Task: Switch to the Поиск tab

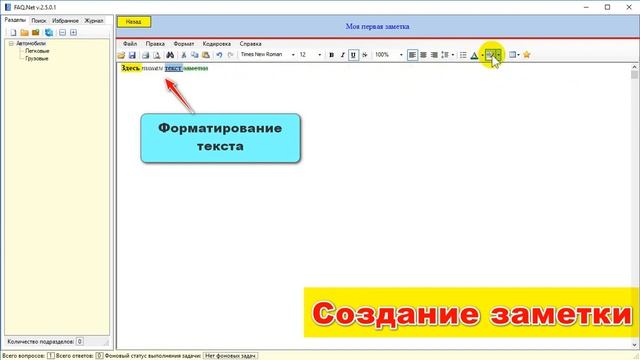Action: click(x=39, y=21)
